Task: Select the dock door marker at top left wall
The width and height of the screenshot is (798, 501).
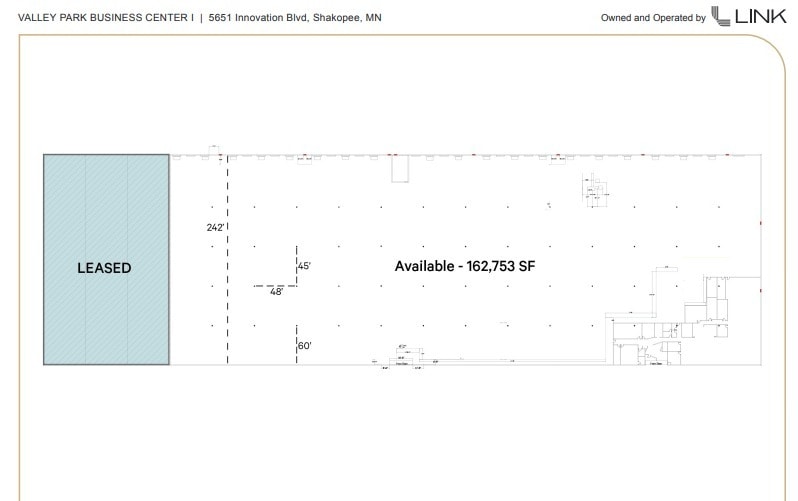Action: tap(213, 151)
